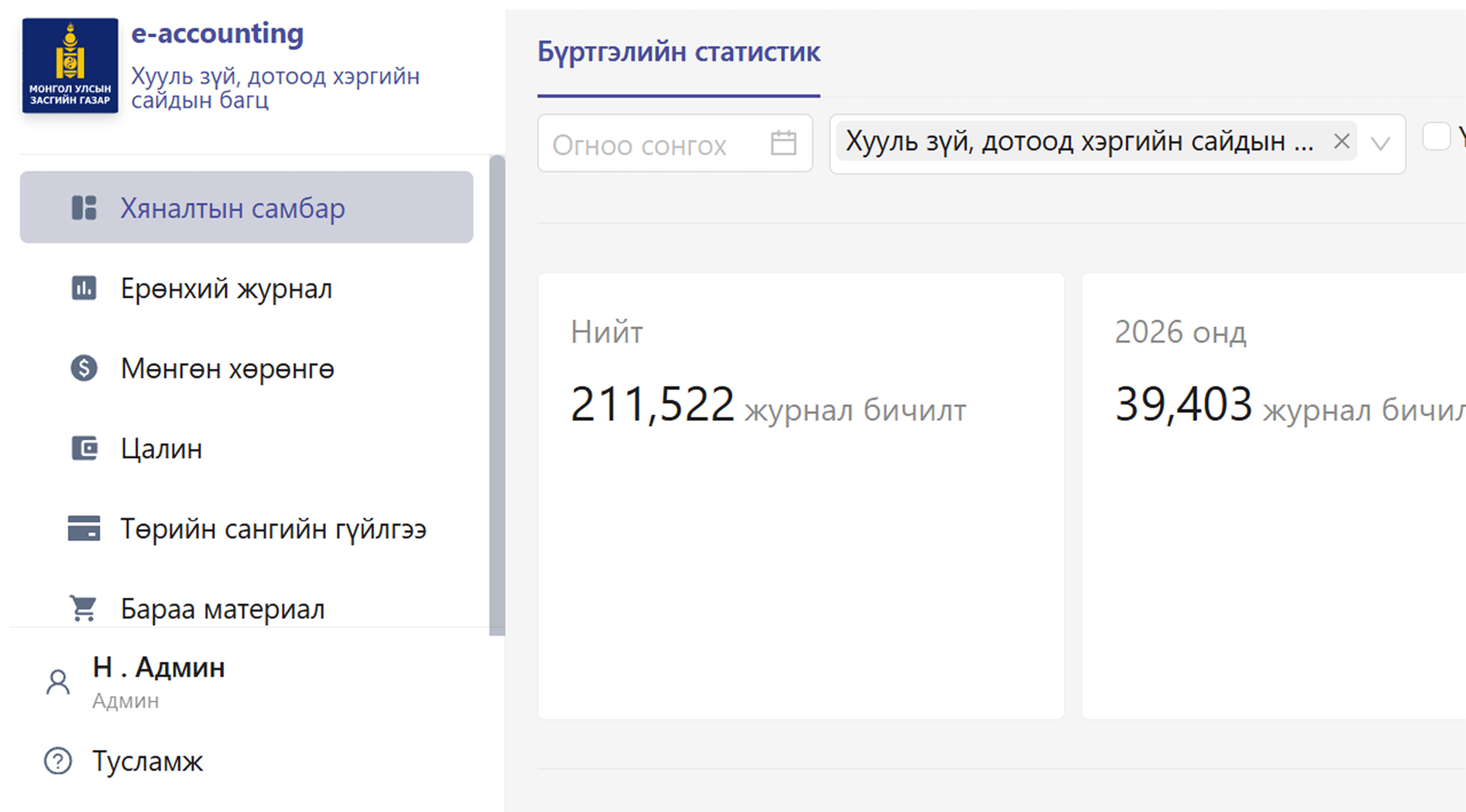
Task: Select Хяналтын самбар menu item
Action: [x=246, y=208]
